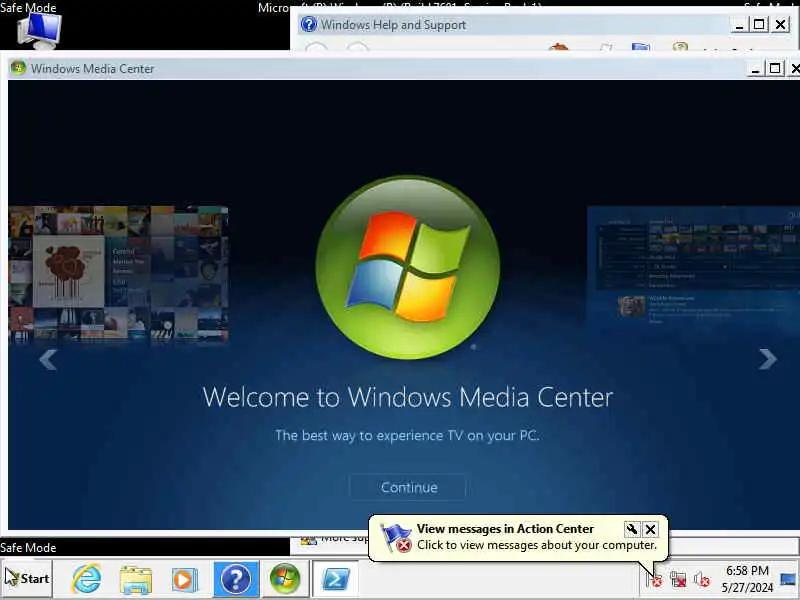Maximize the Windows Help and Support window
Viewport: 800px width, 600px height.
[x=759, y=24]
